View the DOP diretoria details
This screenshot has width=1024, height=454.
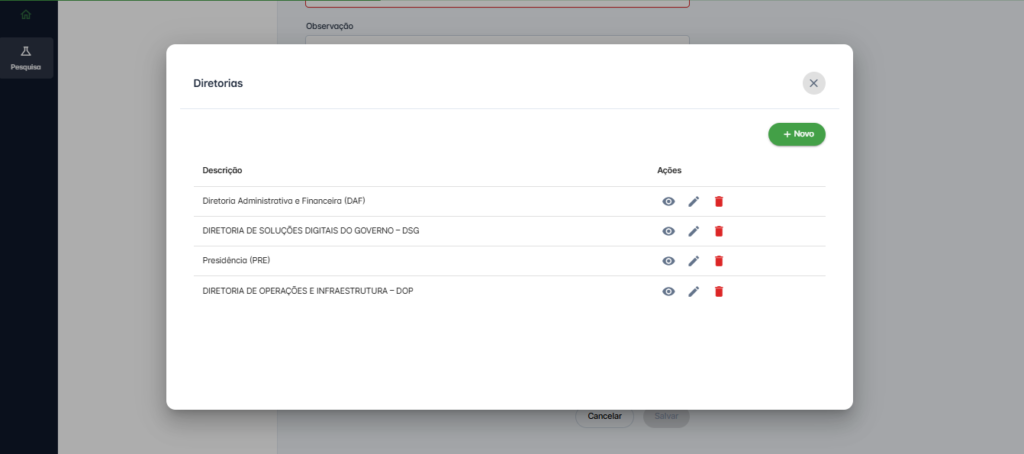coord(668,291)
